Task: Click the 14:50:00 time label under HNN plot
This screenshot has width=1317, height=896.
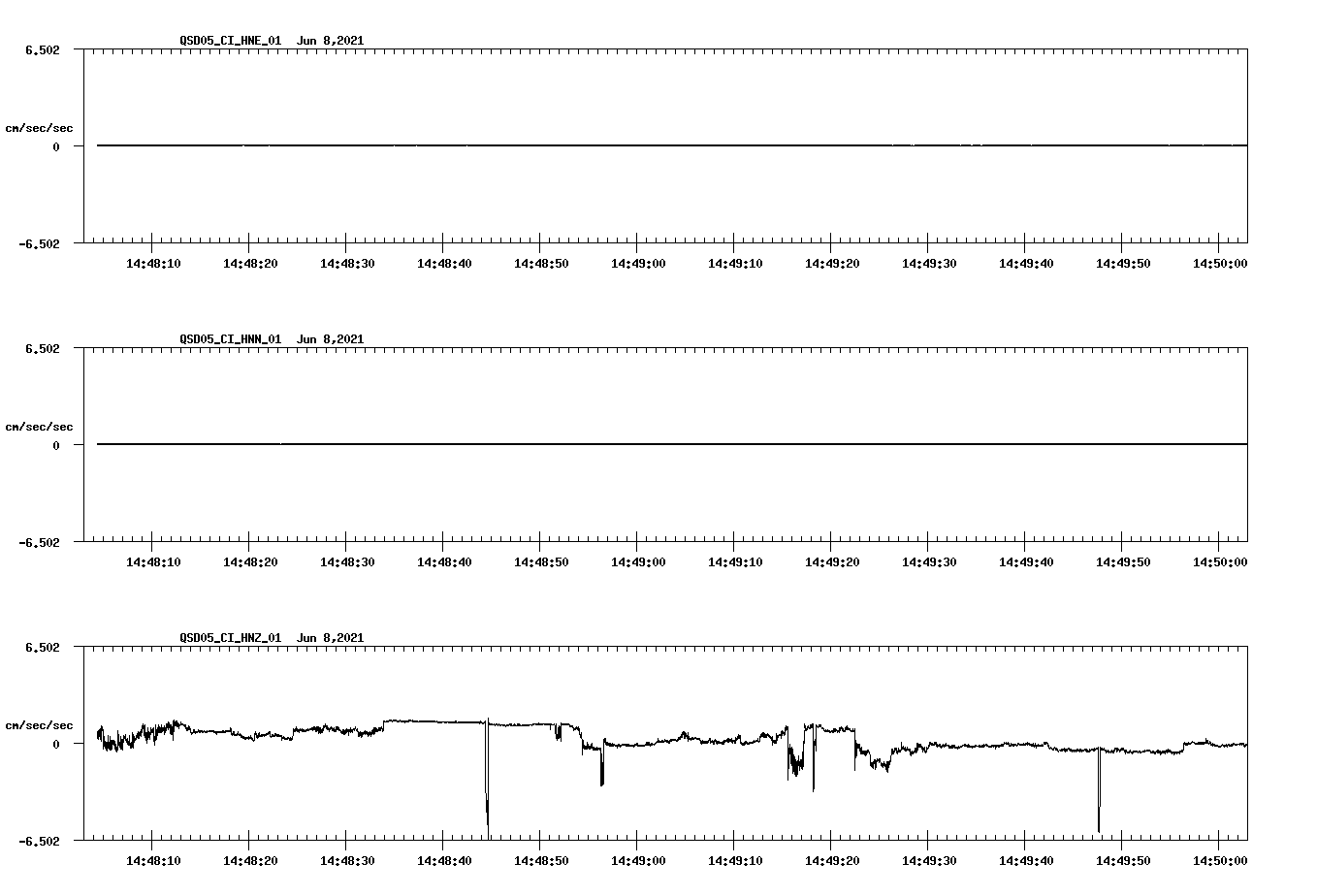Action: click(1220, 562)
